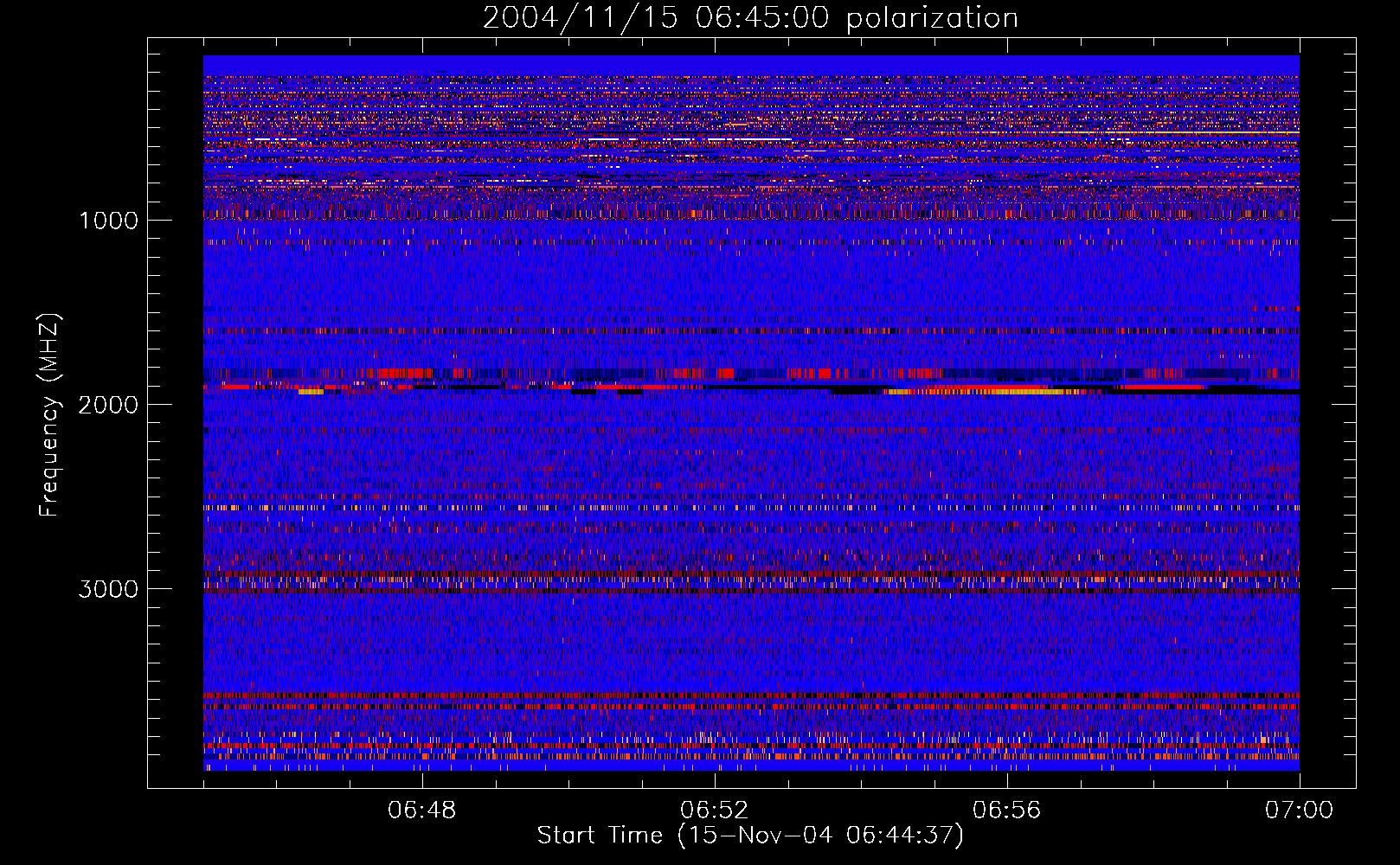Click the 'Start Time (15-Nov-04 06:44:37)' label

750,836
